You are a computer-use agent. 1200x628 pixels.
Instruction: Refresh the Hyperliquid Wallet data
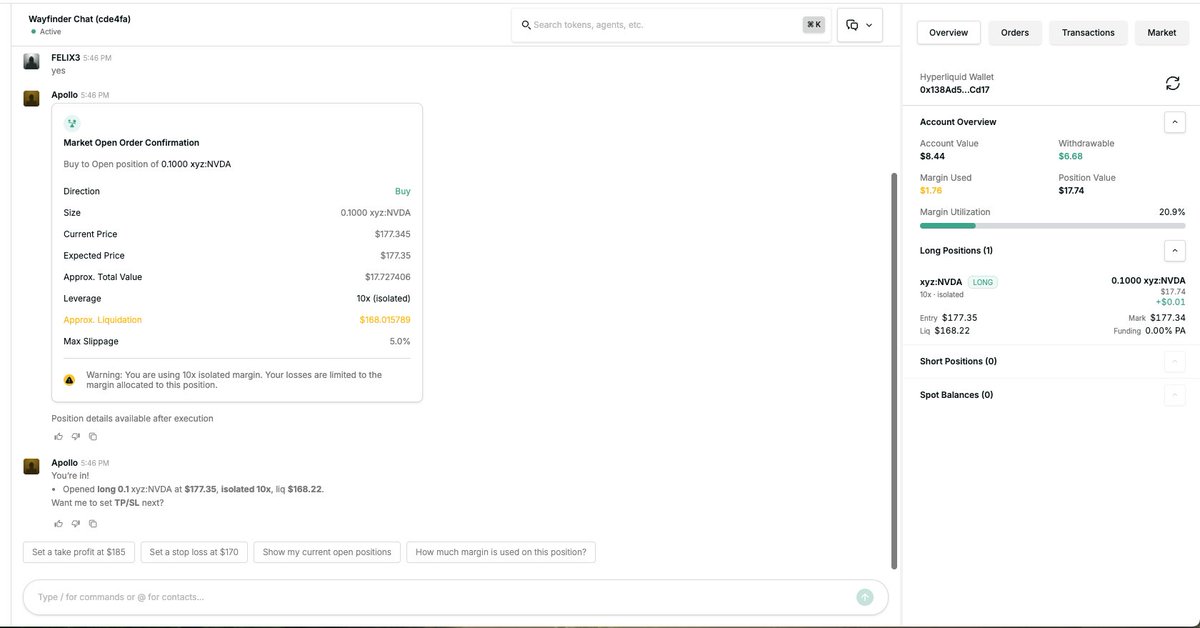click(x=1172, y=83)
